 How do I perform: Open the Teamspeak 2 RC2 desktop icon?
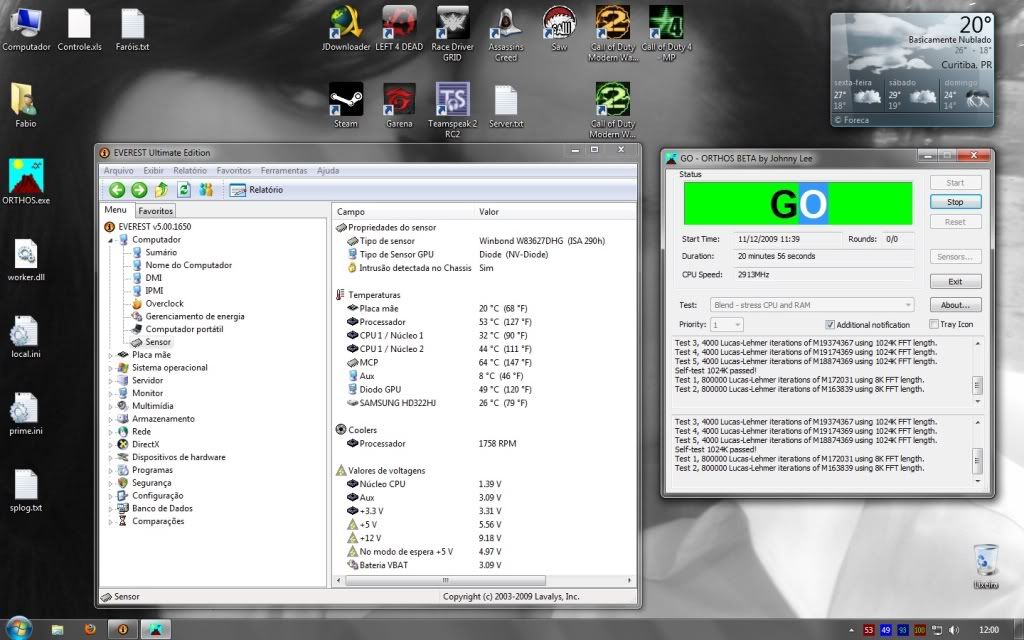[452, 100]
